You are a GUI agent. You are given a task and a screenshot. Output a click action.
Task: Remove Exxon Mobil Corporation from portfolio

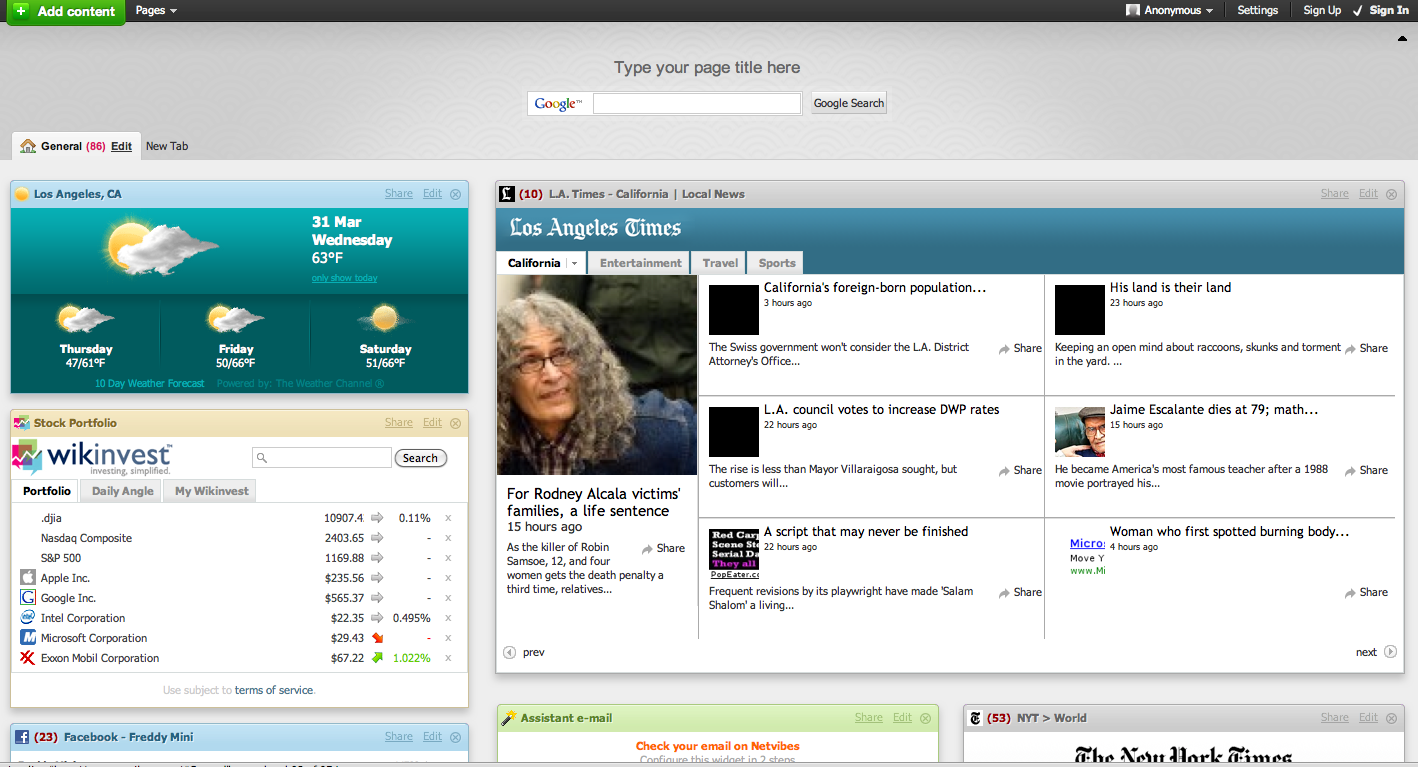coord(448,658)
